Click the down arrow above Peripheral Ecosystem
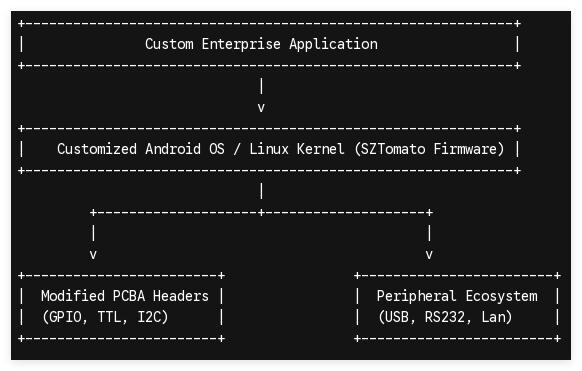 pos(429,255)
